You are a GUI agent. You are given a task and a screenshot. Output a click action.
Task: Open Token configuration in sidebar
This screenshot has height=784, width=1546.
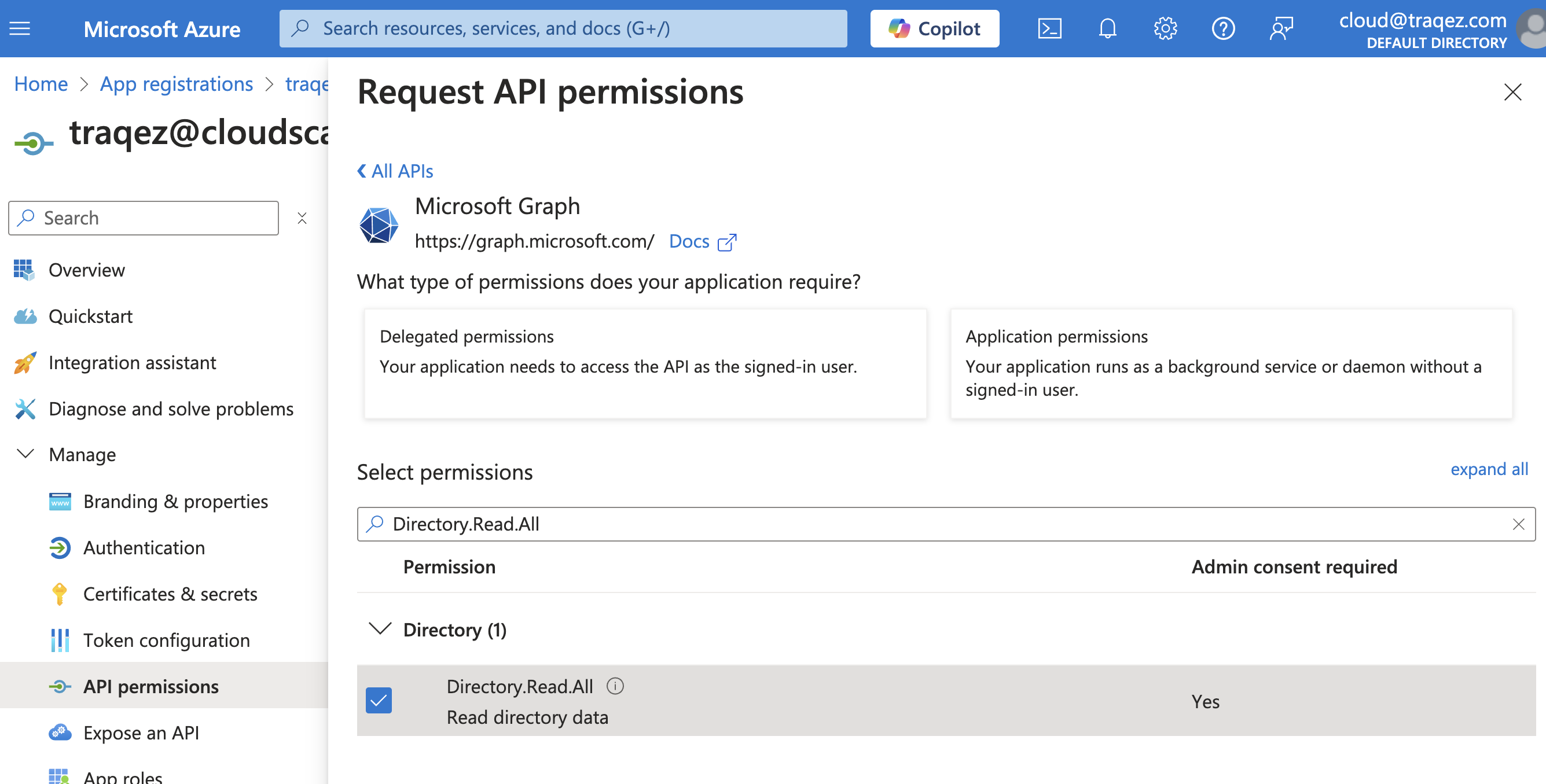pos(167,640)
